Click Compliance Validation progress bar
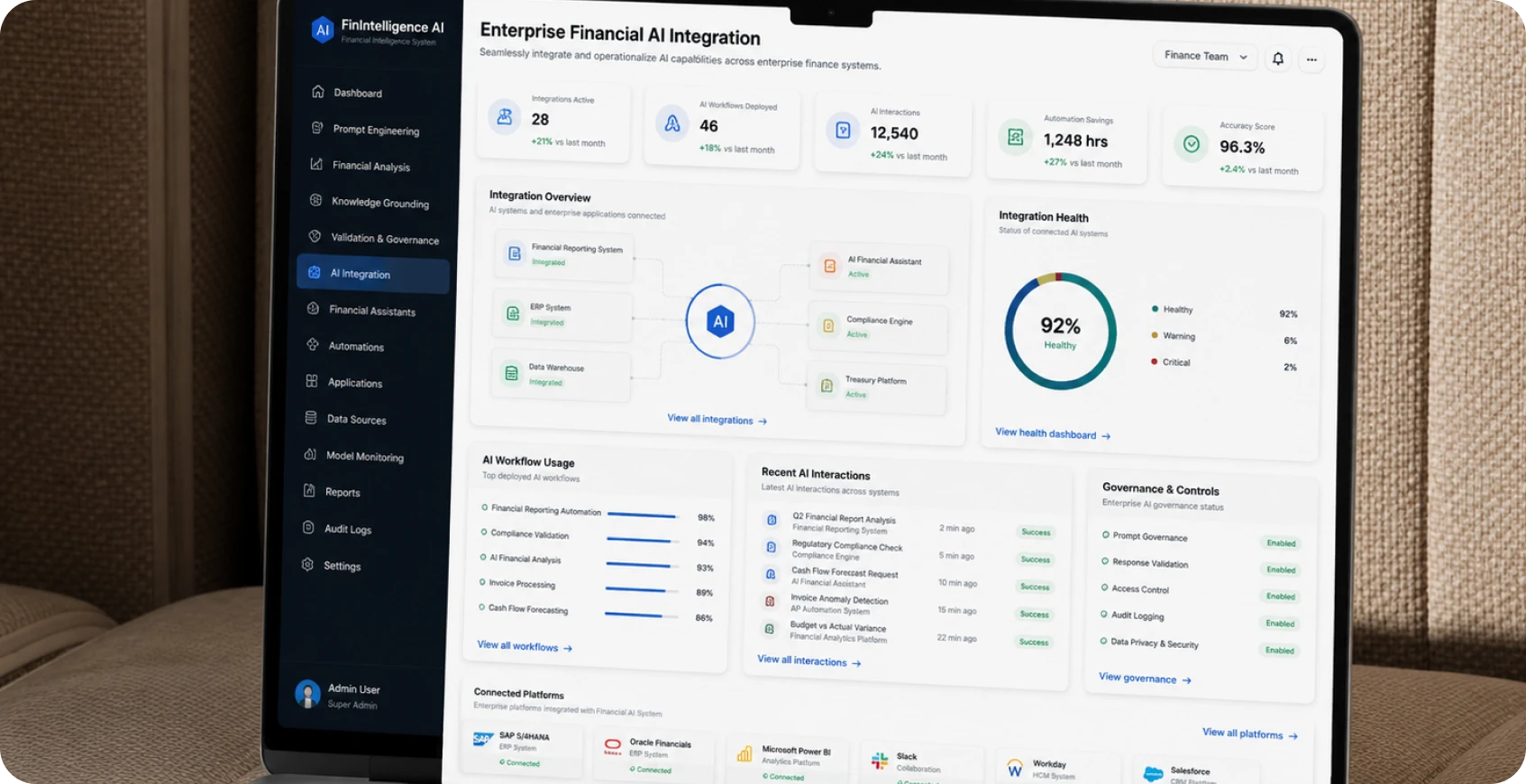 point(643,541)
